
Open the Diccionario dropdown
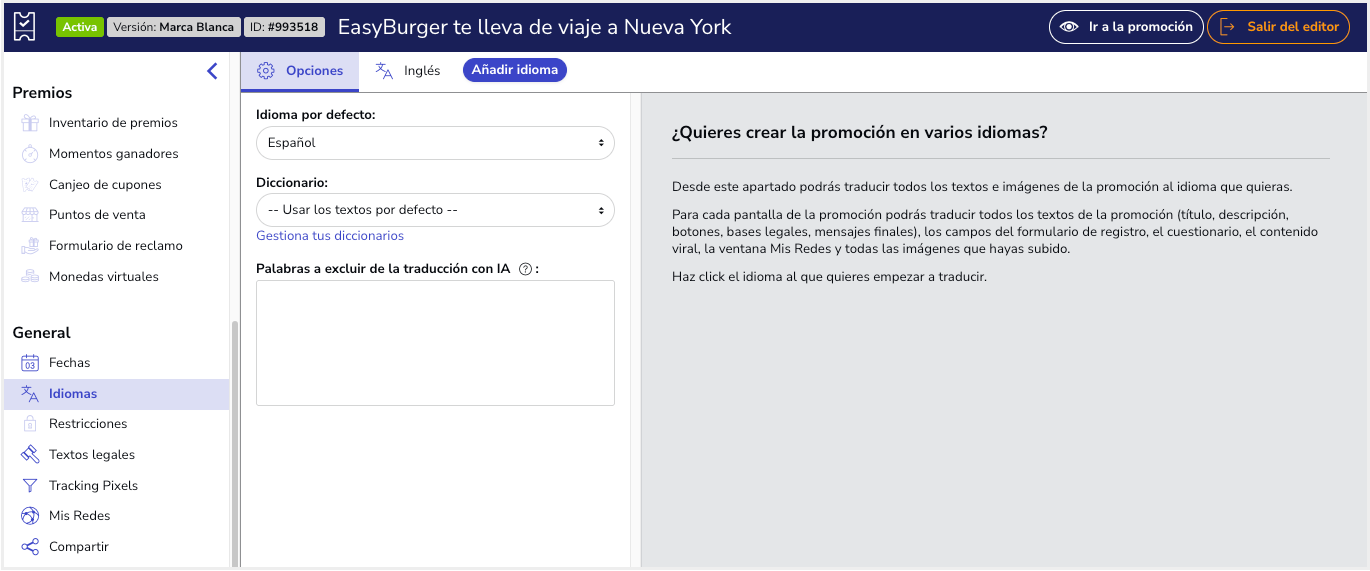435,210
